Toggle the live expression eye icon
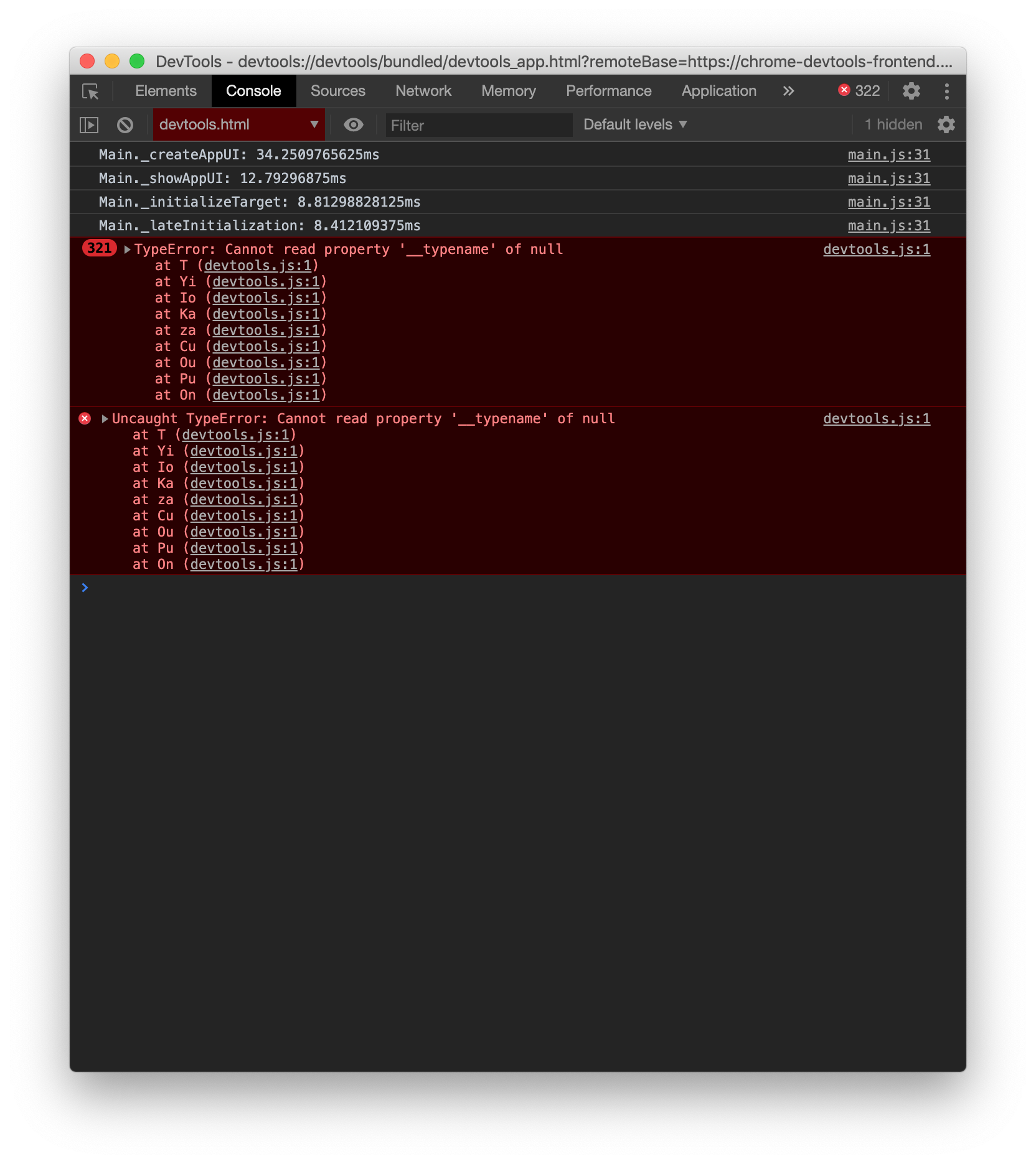Viewport: 1036px width, 1164px height. [x=354, y=124]
